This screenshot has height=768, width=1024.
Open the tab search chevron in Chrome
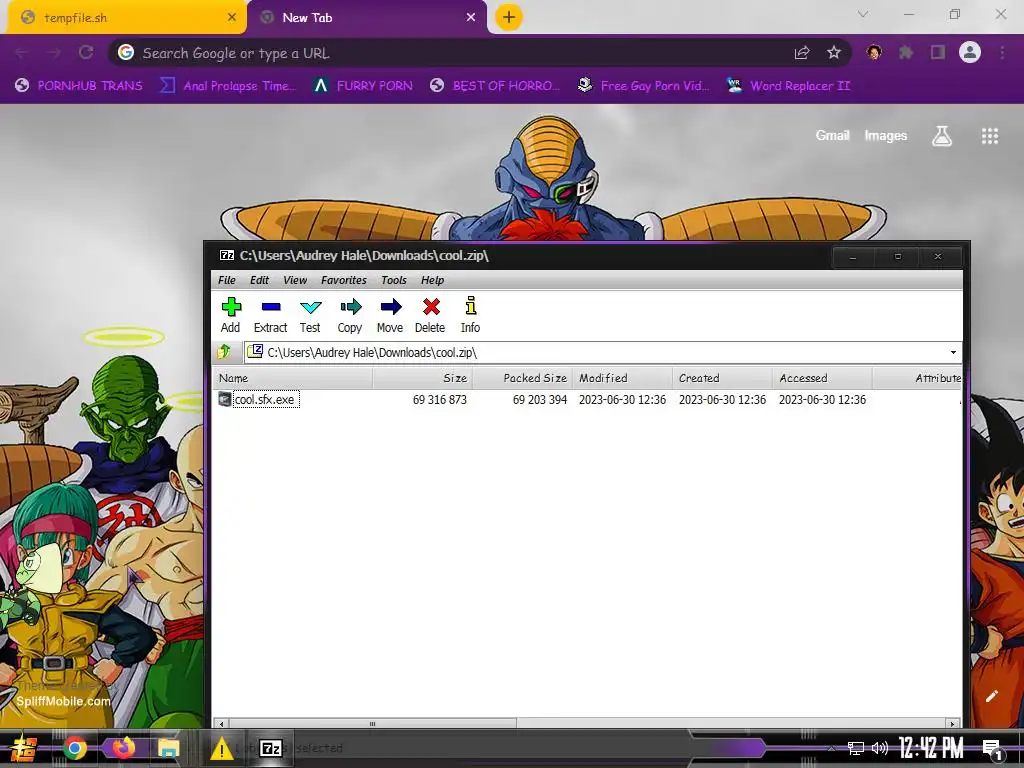tap(863, 14)
